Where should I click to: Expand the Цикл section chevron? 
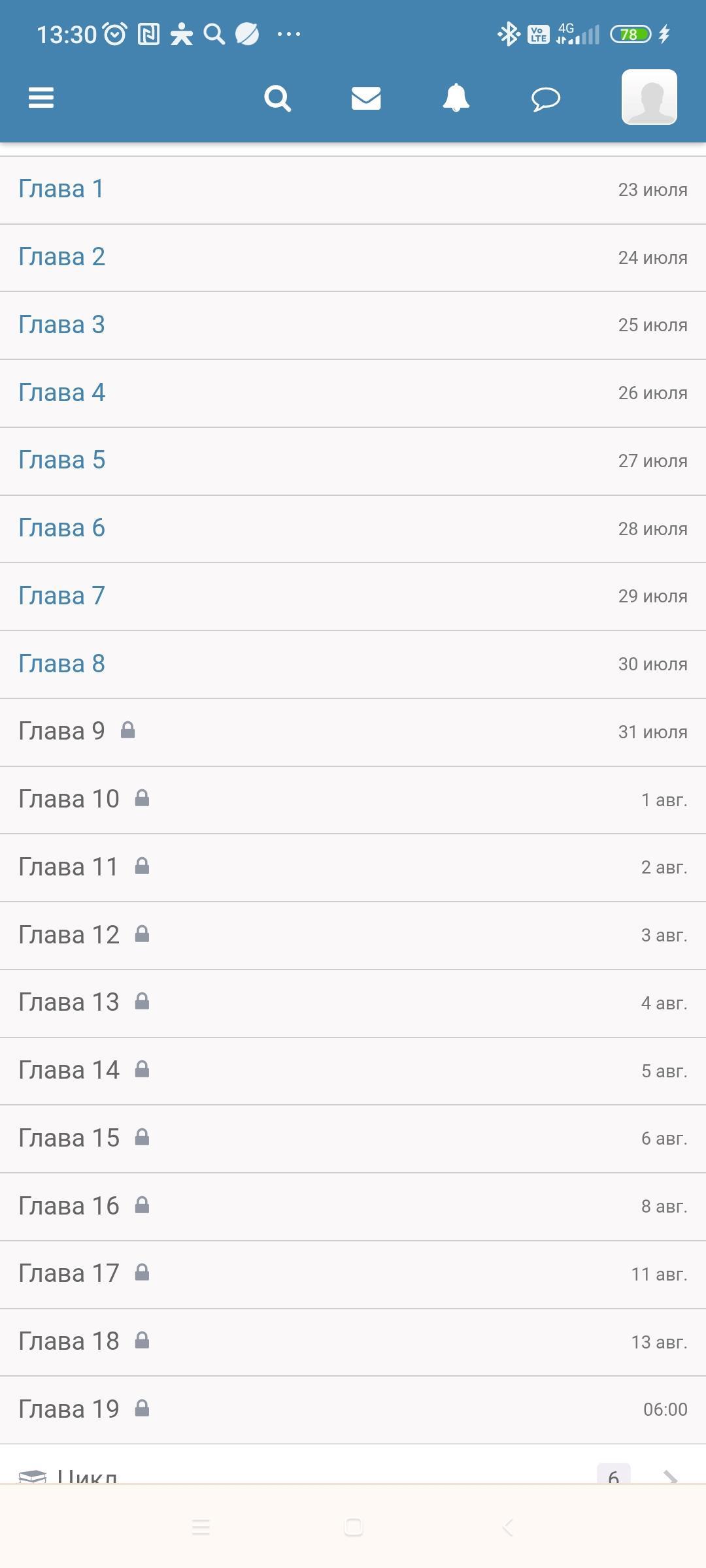[669, 1477]
